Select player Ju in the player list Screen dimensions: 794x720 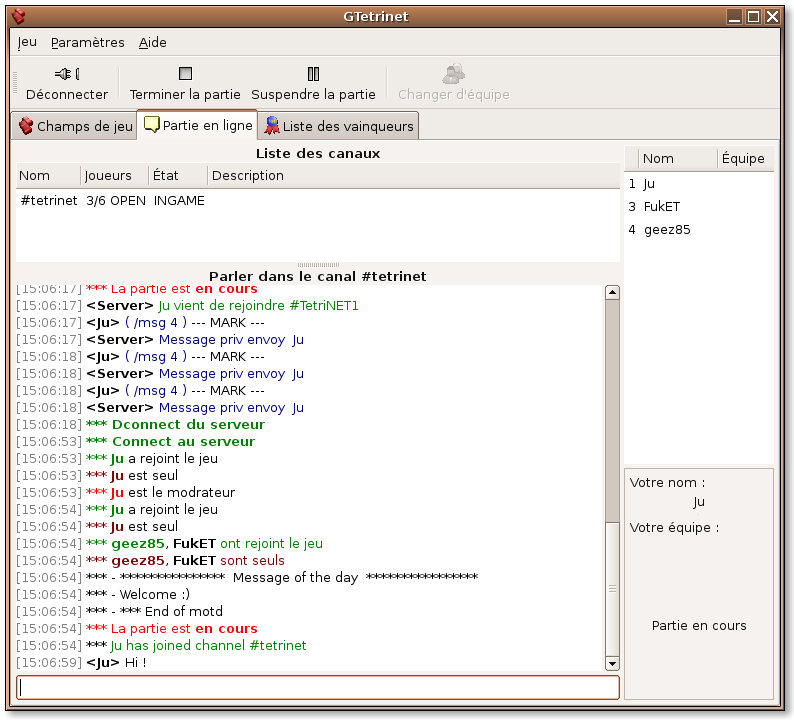click(699, 184)
